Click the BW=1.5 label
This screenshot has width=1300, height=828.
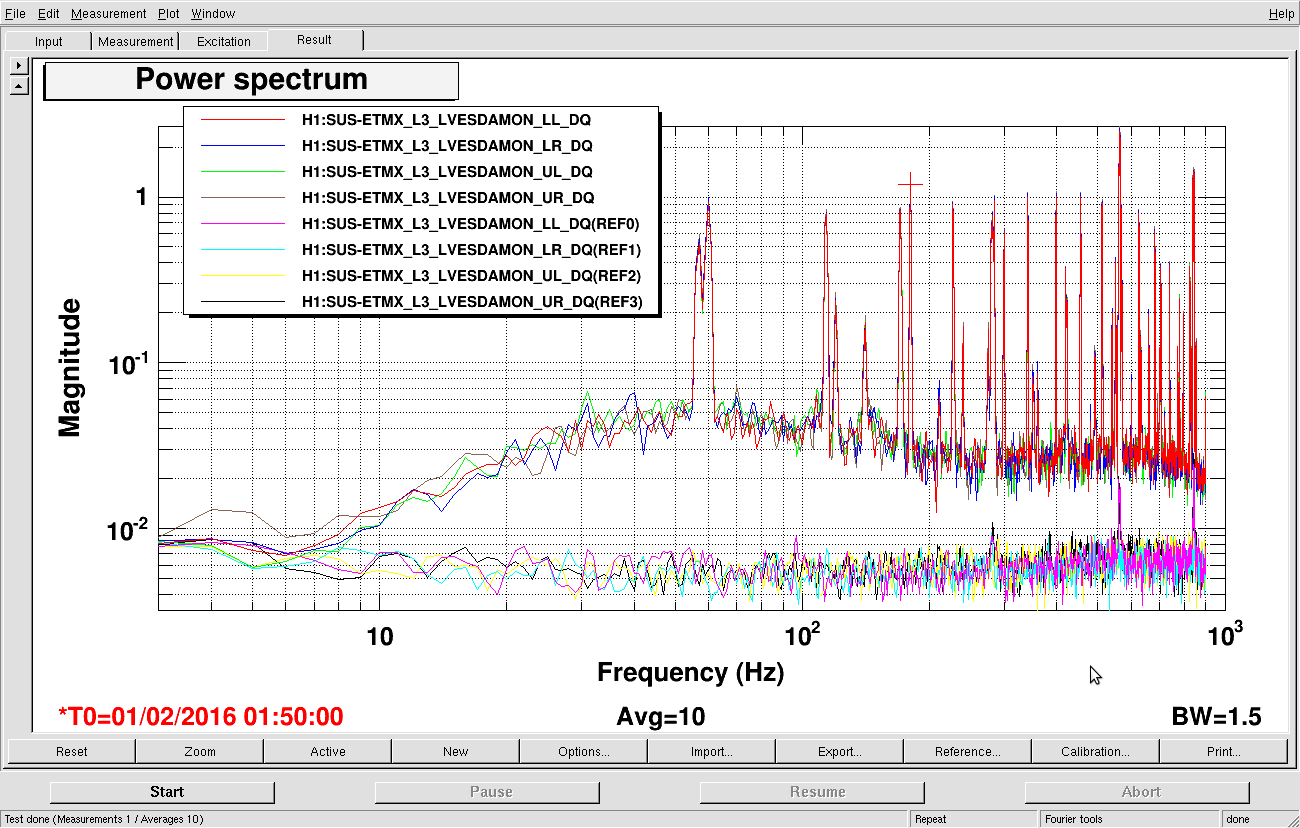pyautogui.click(x=1216, y=717)
